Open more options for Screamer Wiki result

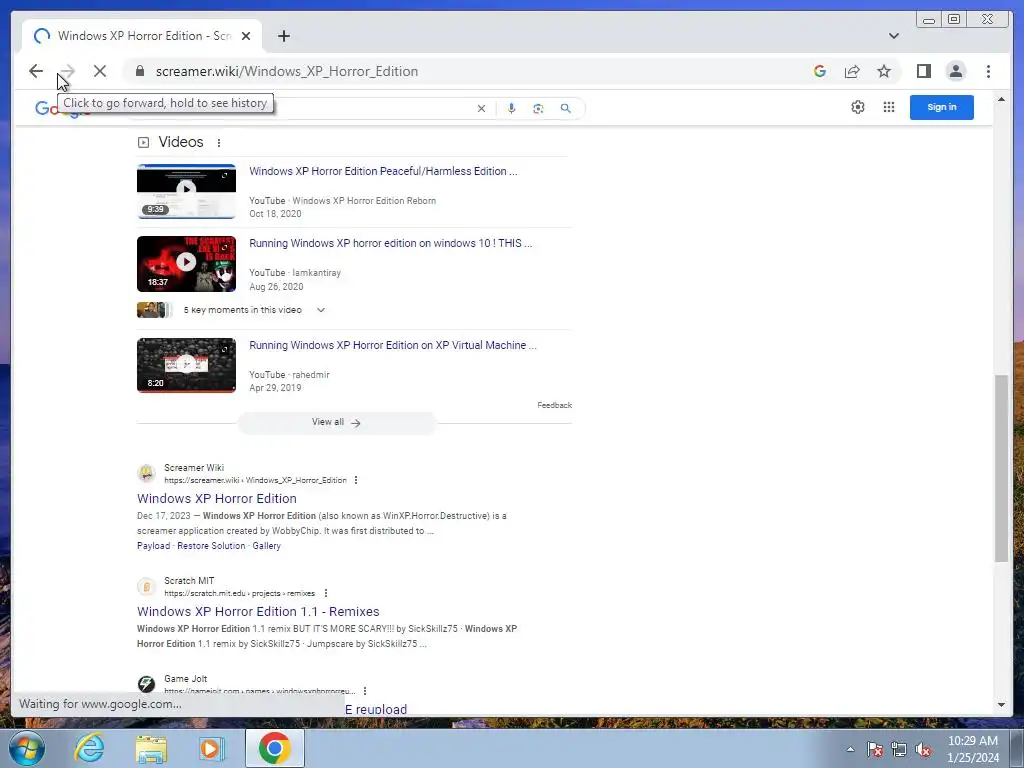click(356, 480)
